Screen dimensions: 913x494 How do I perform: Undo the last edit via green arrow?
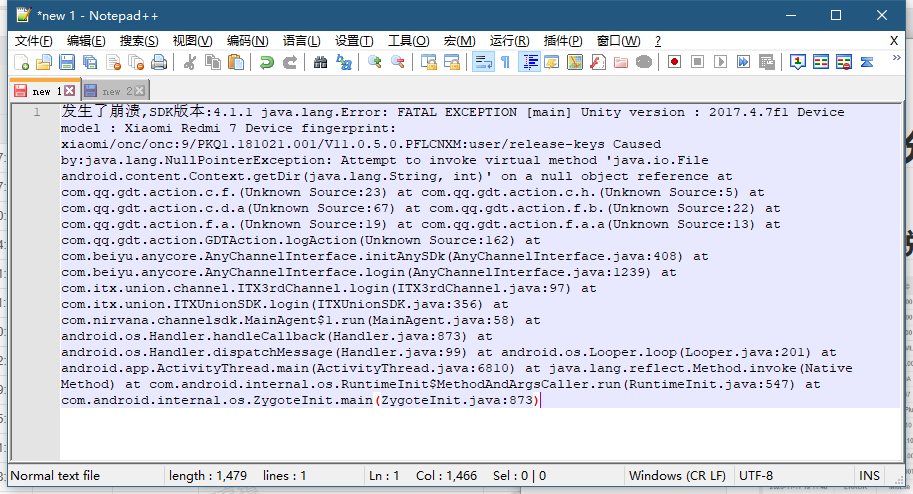point(267,62)
